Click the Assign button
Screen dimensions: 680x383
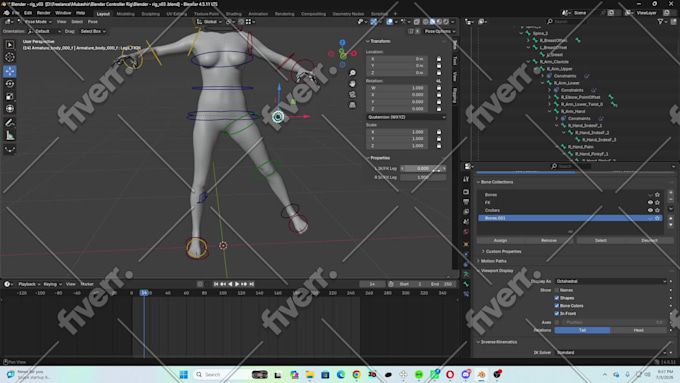(x=500, y=240)
